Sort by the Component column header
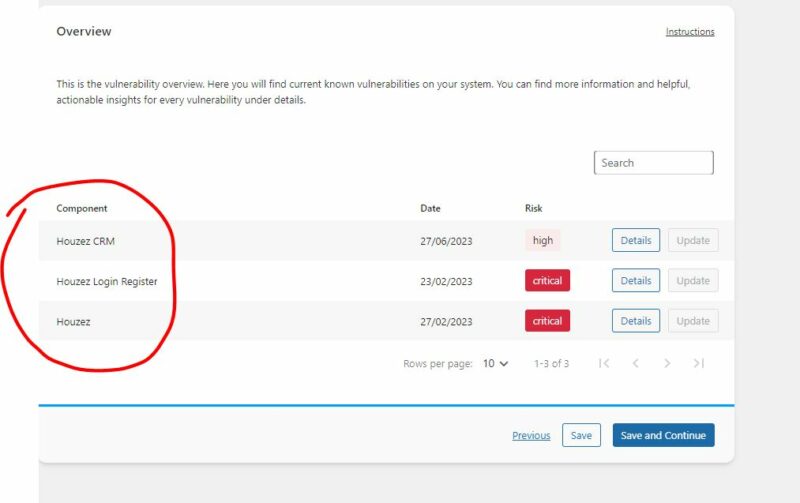800x503 pixels. (x=82, y=208)
